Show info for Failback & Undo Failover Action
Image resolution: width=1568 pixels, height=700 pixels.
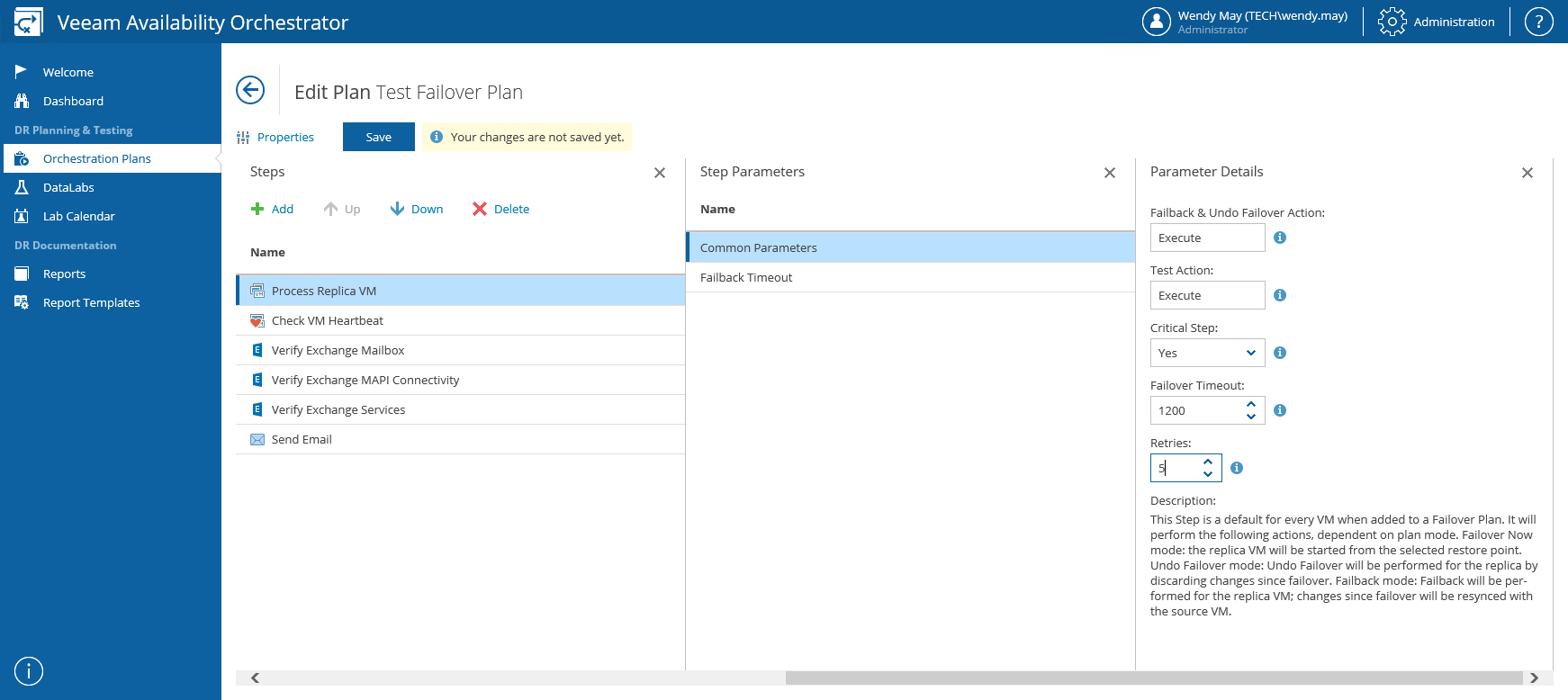coord(1280,238)
